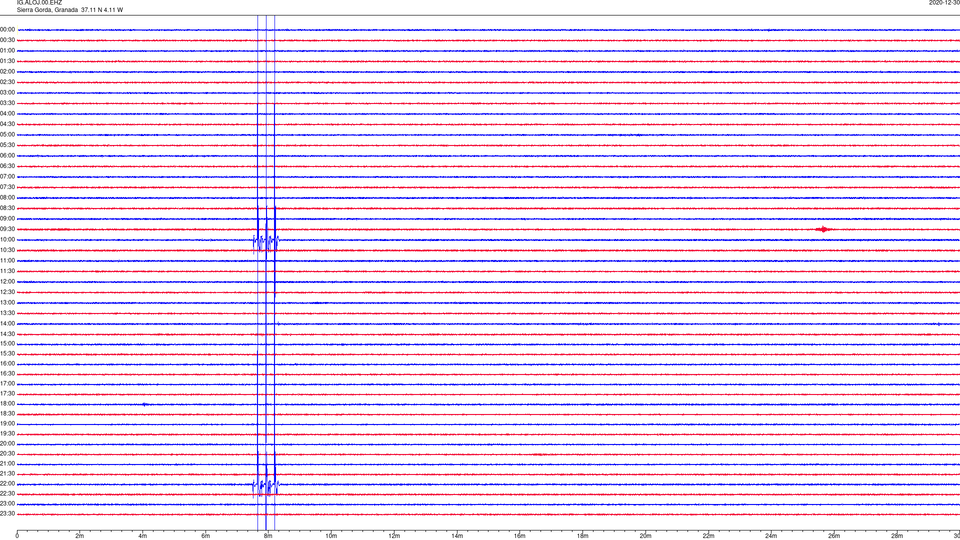Click the 0 minute axis label
The image size is (960, 540).
pyautogui.click(x=17, y=536)
